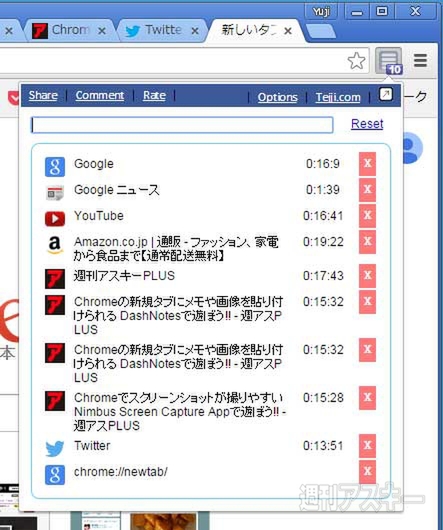Remove the Google entry with X
This screenshot has width=443, height=530.
pos(367,164)
